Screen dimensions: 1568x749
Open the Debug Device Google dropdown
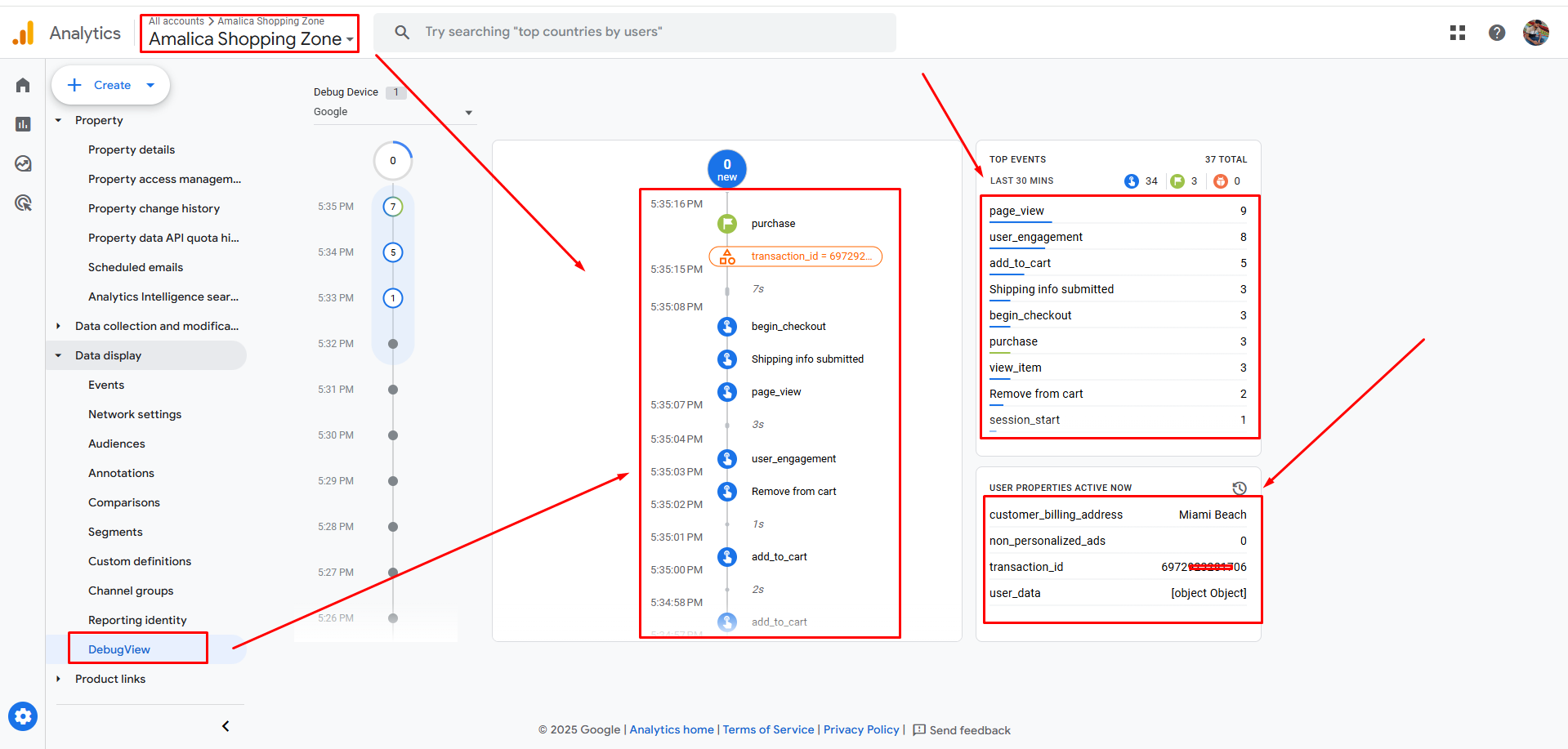tap(393, 112)
